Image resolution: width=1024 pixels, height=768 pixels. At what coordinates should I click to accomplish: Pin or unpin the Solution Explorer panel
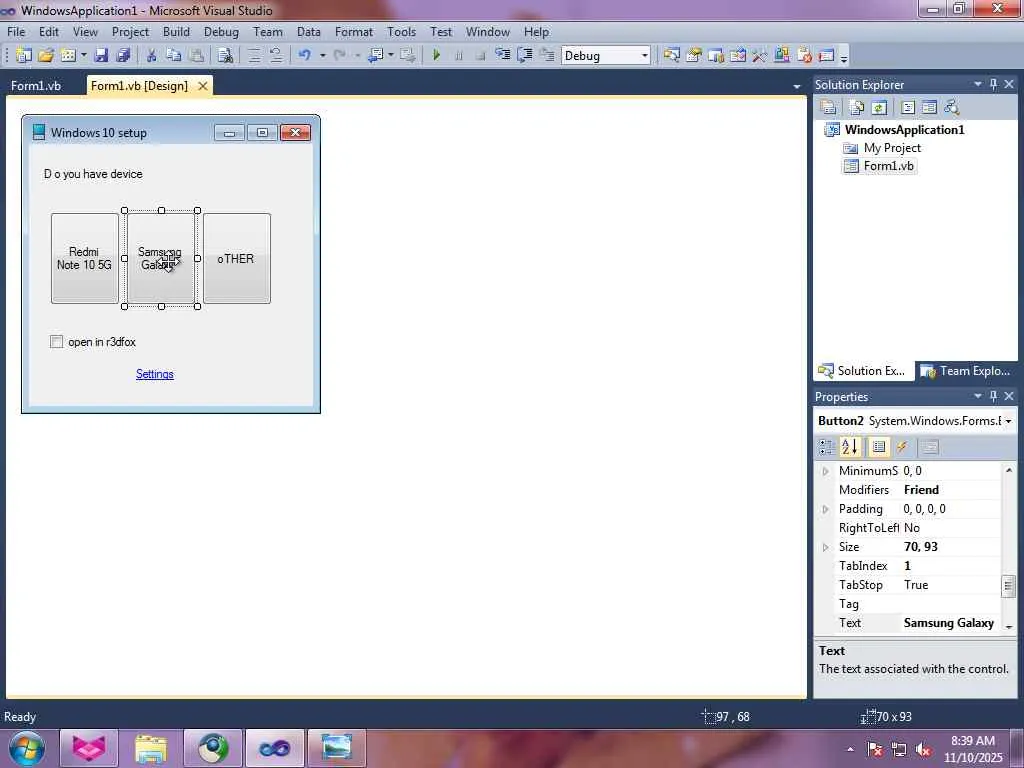(993, 84)
